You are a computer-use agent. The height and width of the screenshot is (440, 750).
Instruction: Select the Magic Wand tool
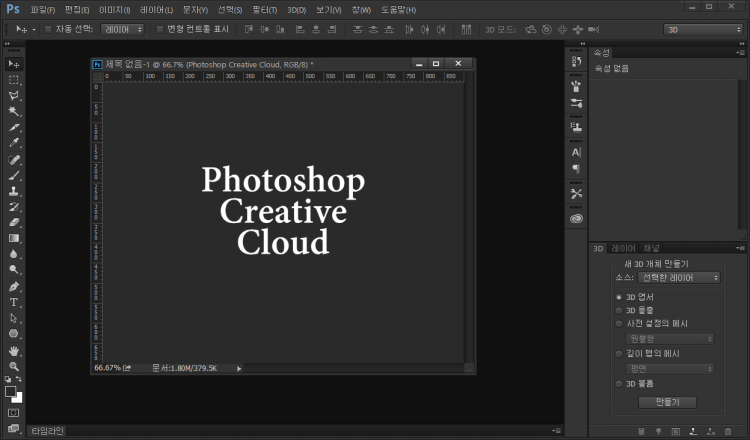point(14,112)
